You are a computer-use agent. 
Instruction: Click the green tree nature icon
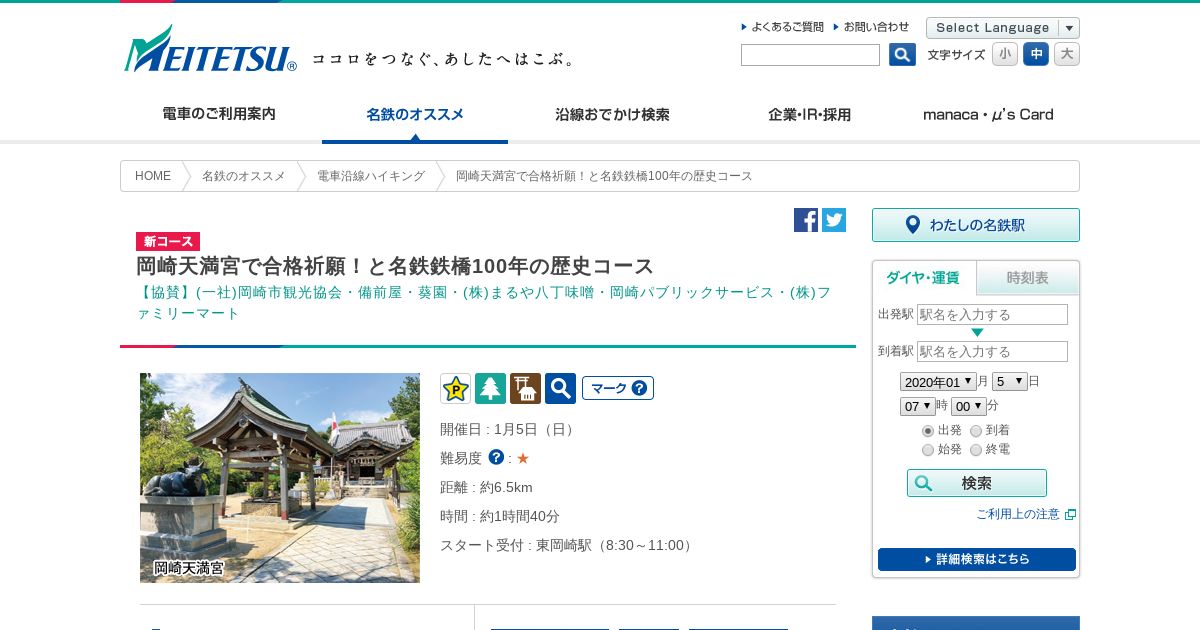pos(490,388)
